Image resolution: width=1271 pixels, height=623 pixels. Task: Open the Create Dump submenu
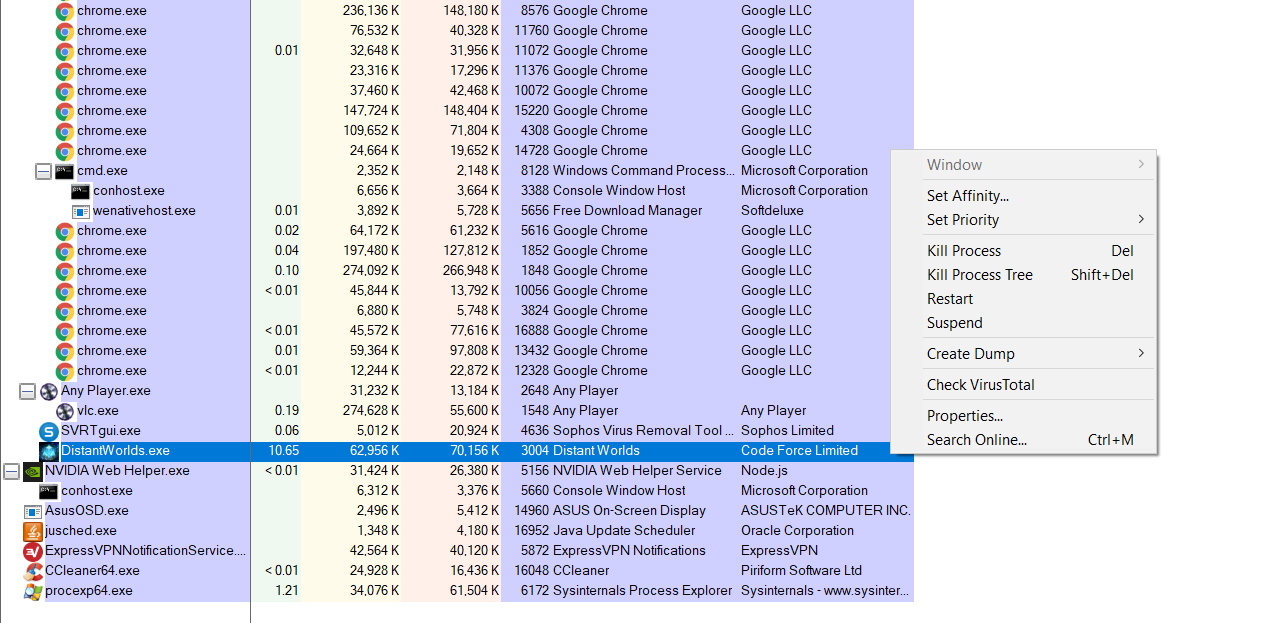point(1035,354)
